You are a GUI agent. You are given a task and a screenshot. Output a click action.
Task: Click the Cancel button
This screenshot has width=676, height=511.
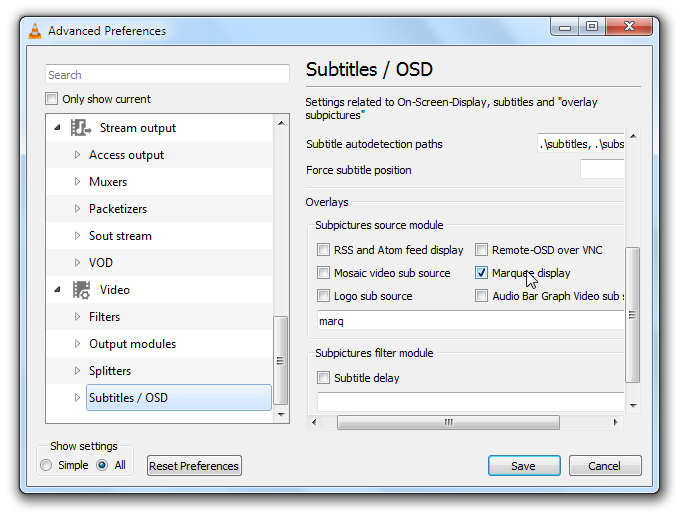605,466
